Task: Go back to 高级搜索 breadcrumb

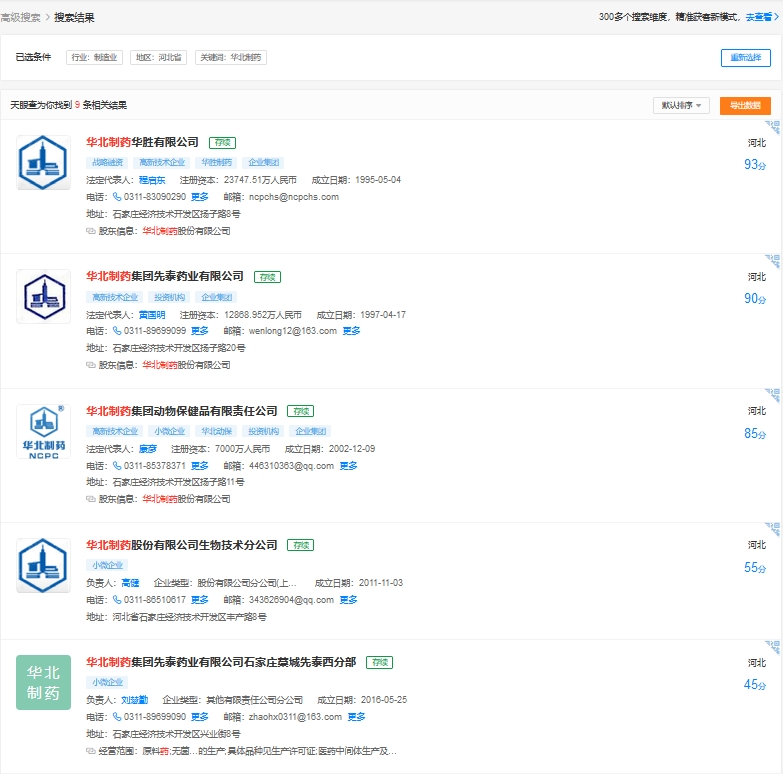Action: 20,17
